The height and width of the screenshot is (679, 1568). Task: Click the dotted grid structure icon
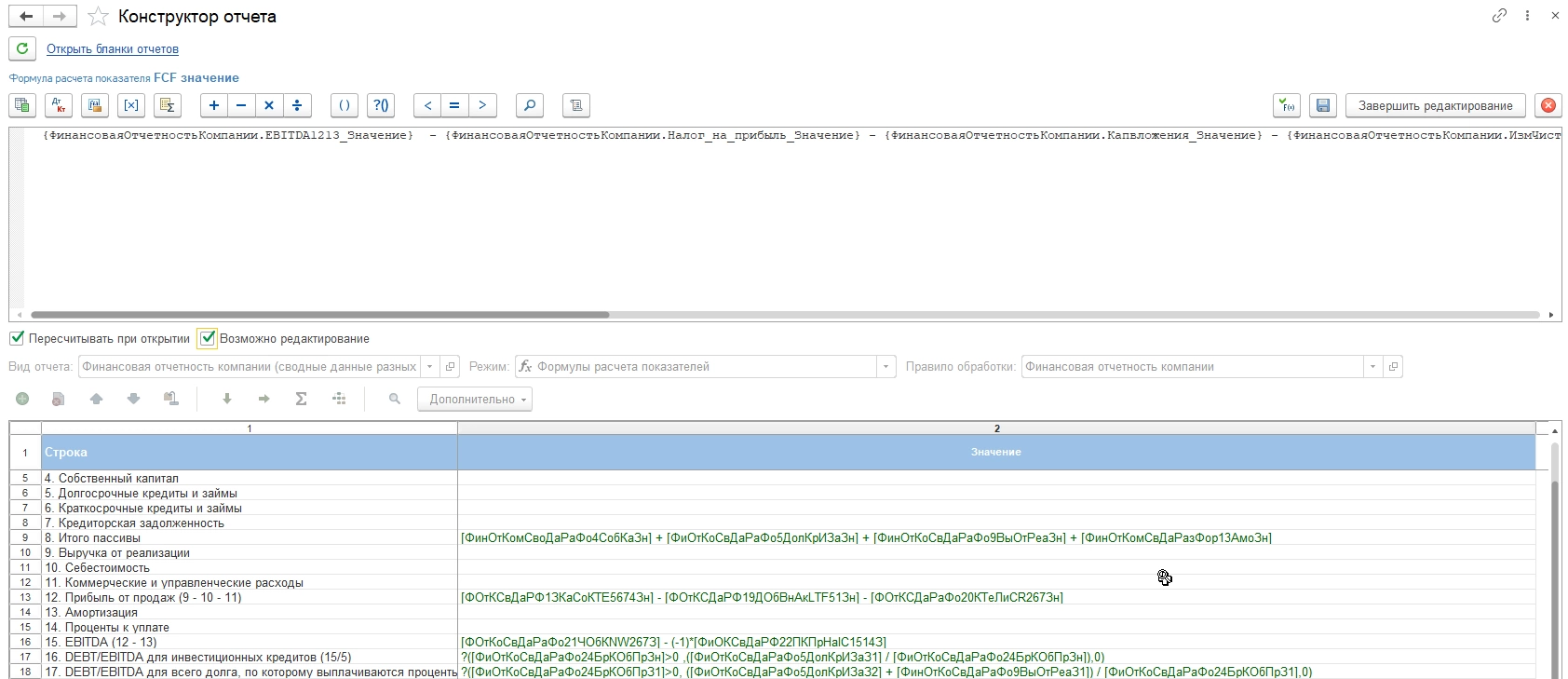(x=339, y=399)
